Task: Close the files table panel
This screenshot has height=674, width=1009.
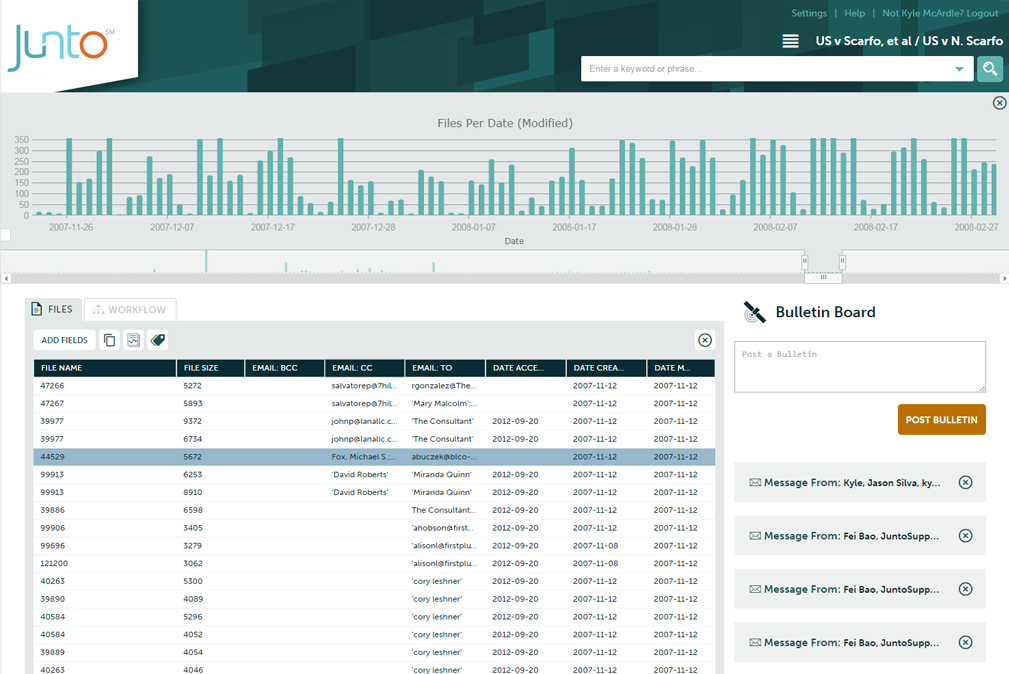Action: (705, 340)
